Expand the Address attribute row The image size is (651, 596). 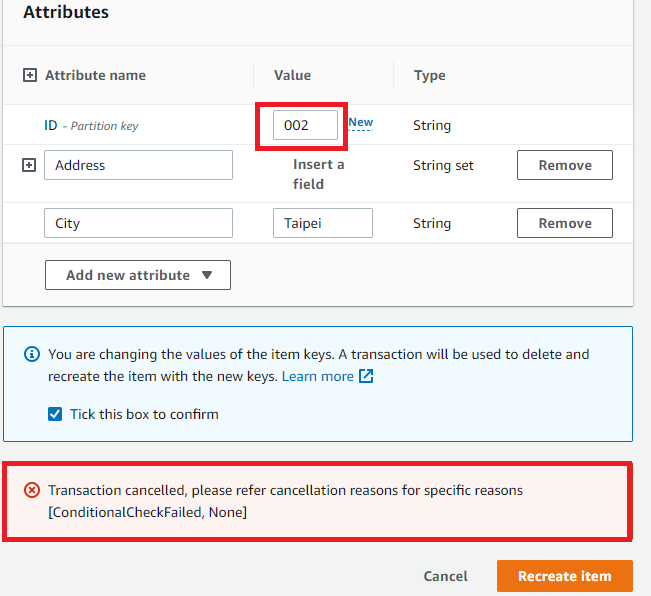pos(29,165)
